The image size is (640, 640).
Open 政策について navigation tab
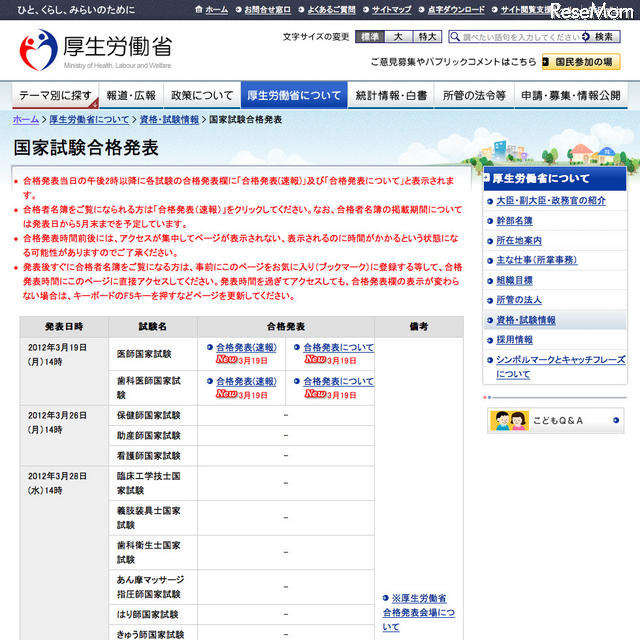[202, 95]
